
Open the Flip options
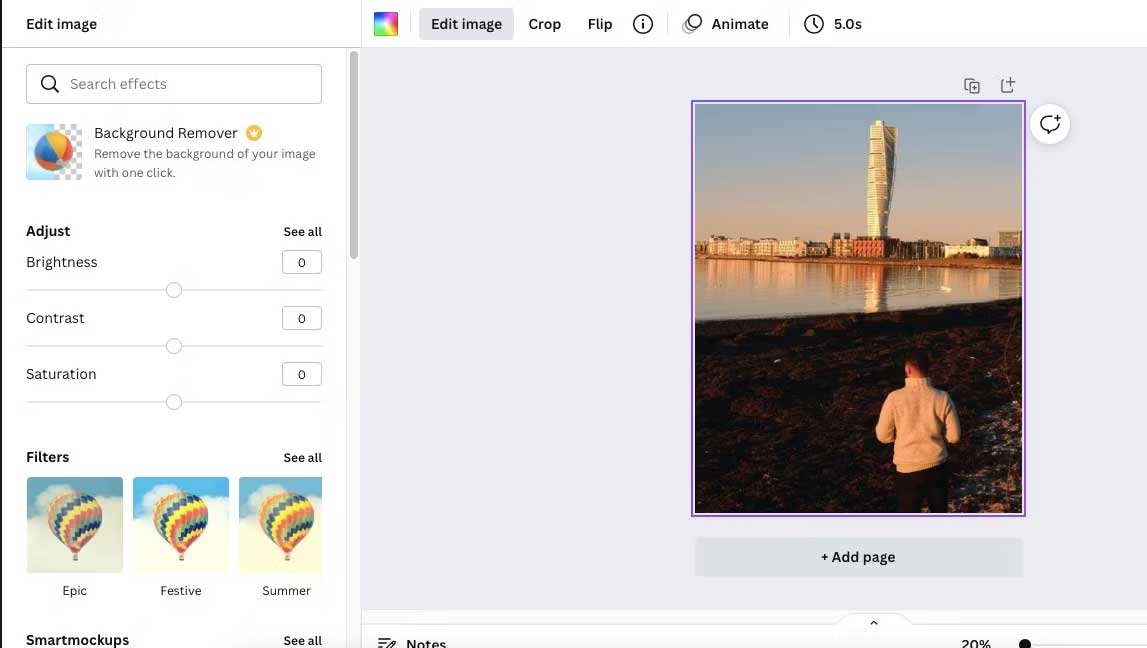coord(599,23)
